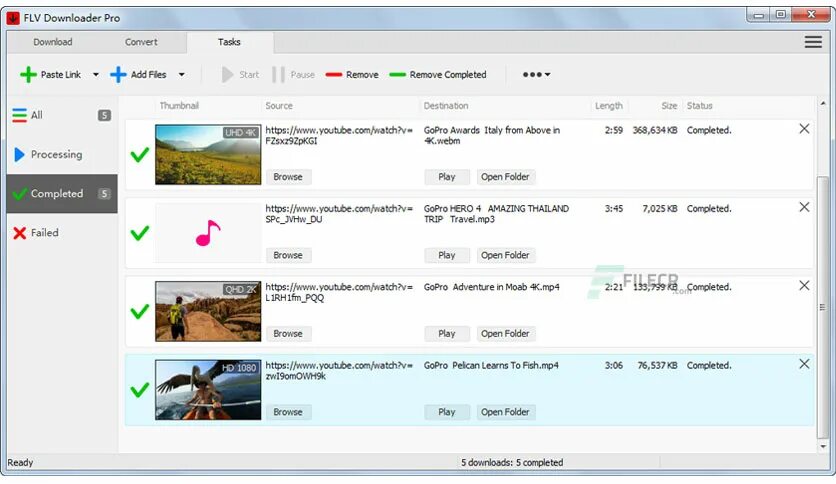
Task: Click the green Remove Completed icon
Action: tap(397, 75)
